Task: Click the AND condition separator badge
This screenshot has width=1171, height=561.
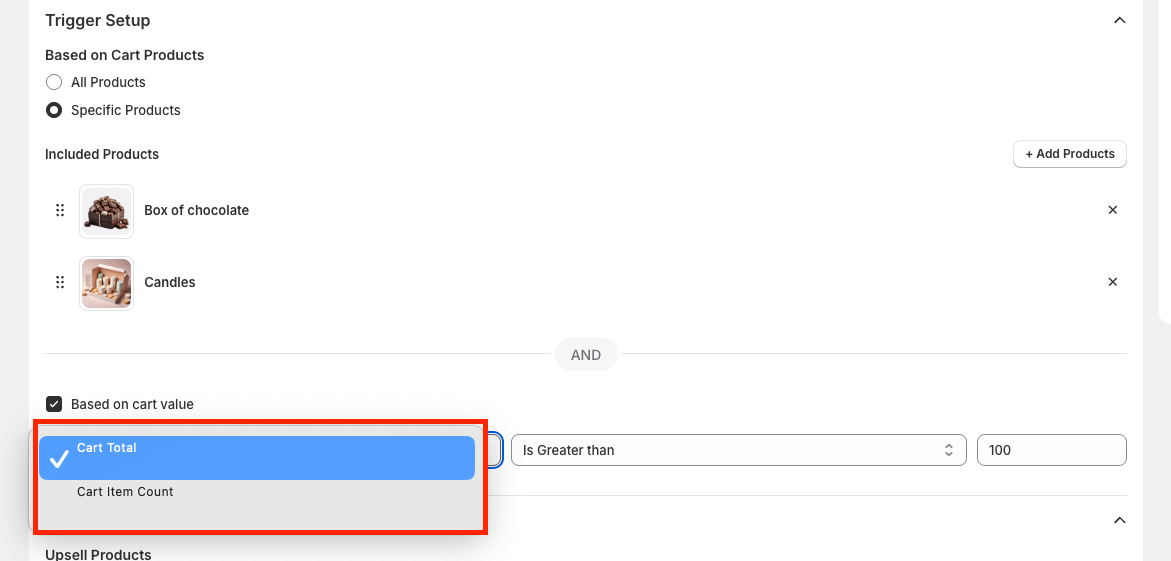Action: coord(586,354)
